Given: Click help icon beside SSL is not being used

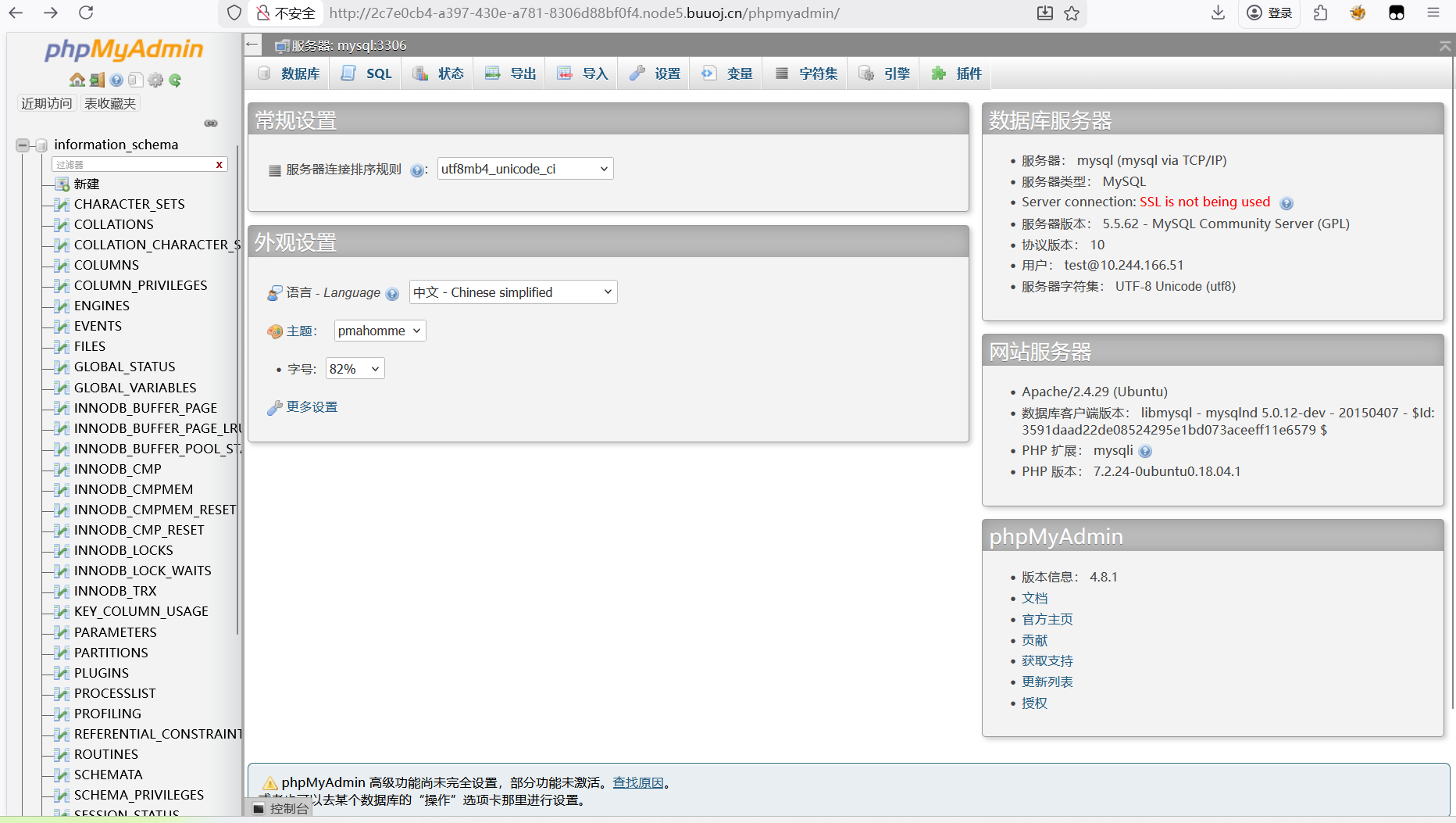Looking at the screenshot, I should (x=1286, y=203).
